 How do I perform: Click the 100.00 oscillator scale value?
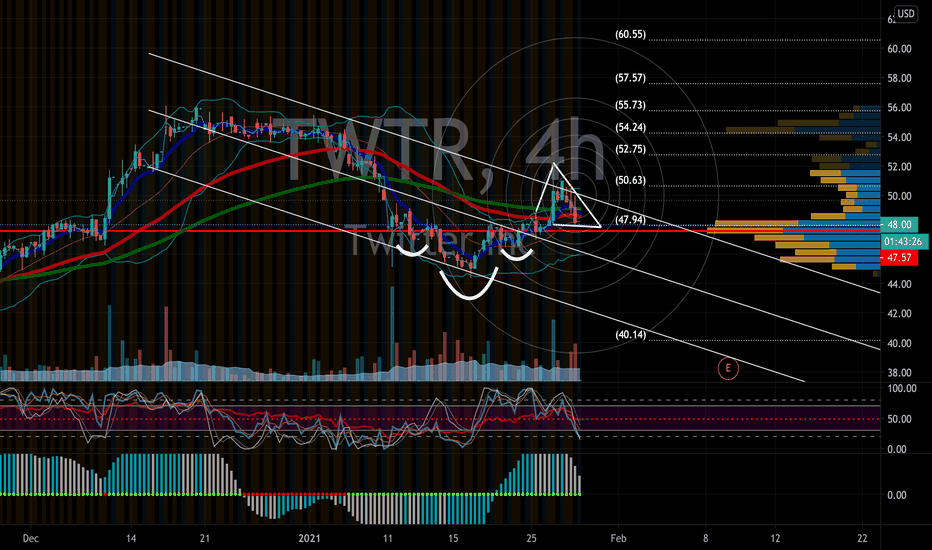tap(902, 388)
